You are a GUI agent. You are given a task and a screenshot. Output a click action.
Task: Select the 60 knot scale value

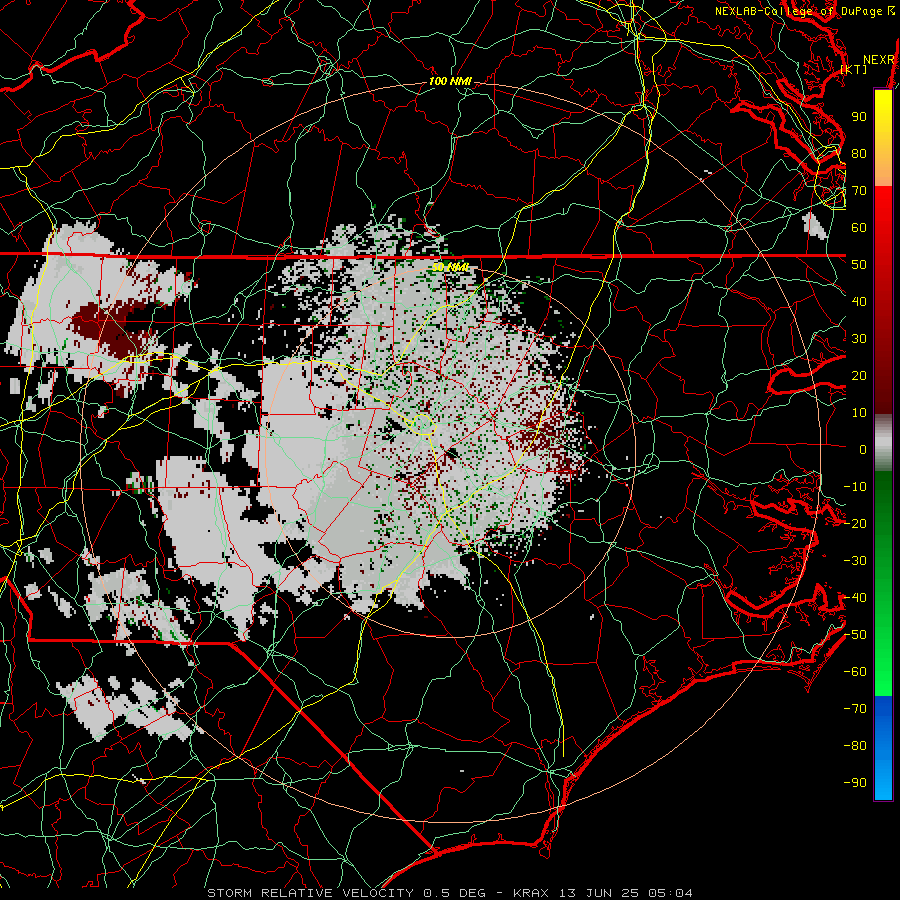[859, 227]
